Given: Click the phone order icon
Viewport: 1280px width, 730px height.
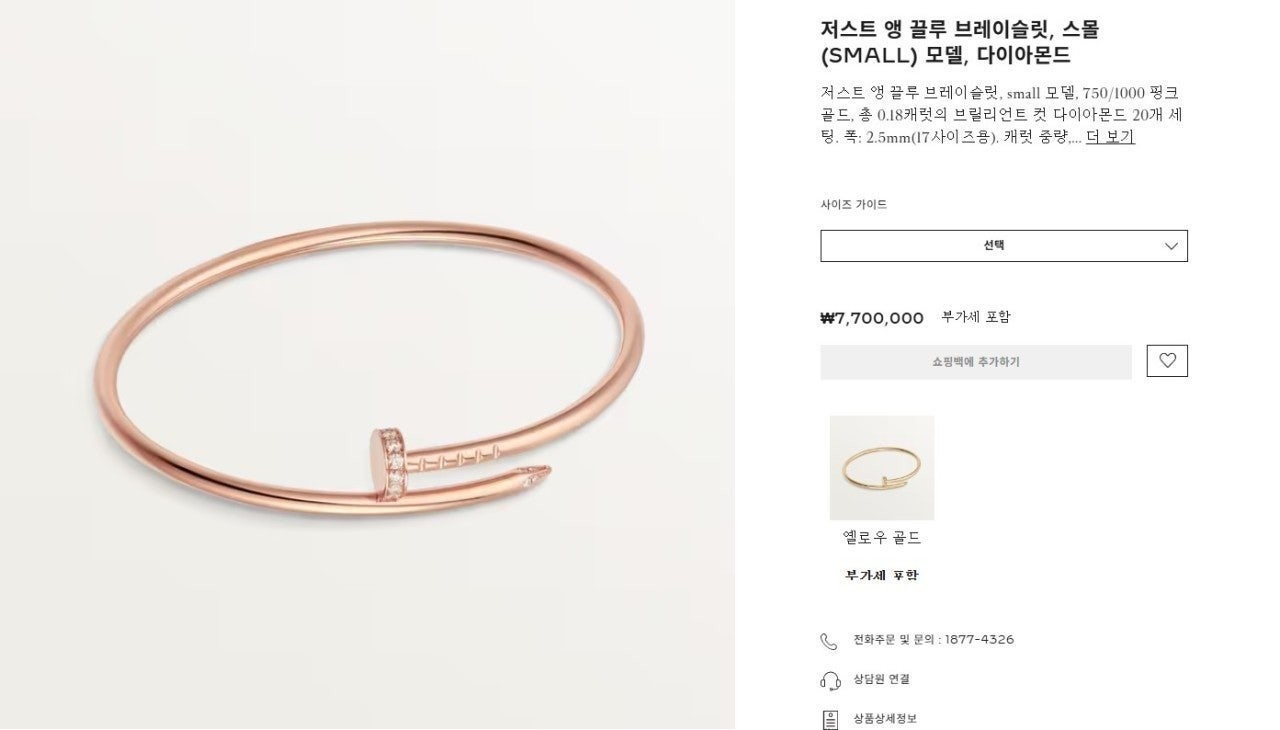Looking at the screenshot, I should coord(829,641).
